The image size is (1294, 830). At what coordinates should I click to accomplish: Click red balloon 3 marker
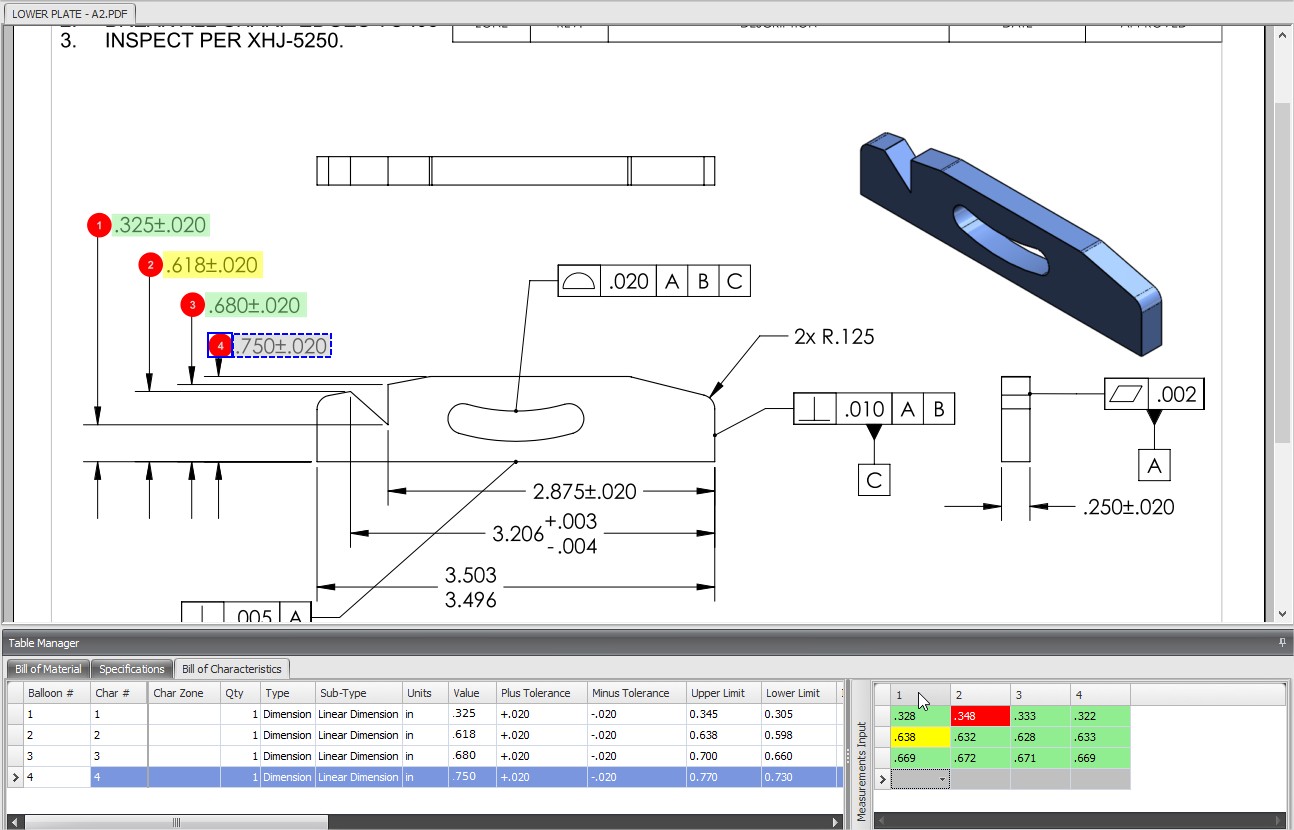[x=192, y=305]
